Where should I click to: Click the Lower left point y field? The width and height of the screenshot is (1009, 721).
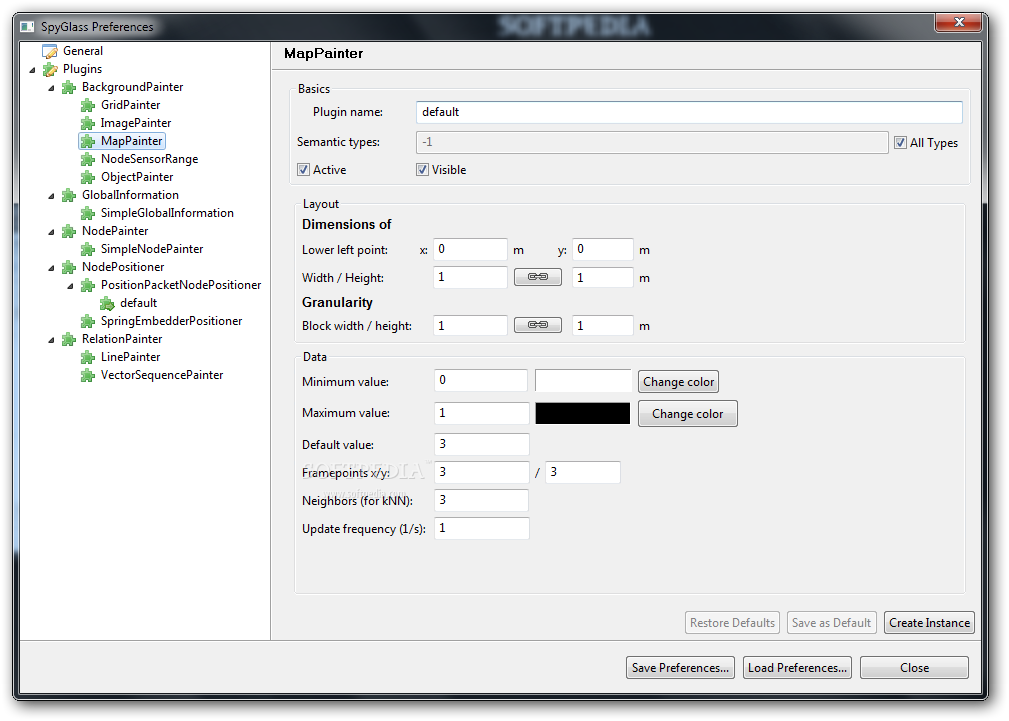click(x=603, y=249)
